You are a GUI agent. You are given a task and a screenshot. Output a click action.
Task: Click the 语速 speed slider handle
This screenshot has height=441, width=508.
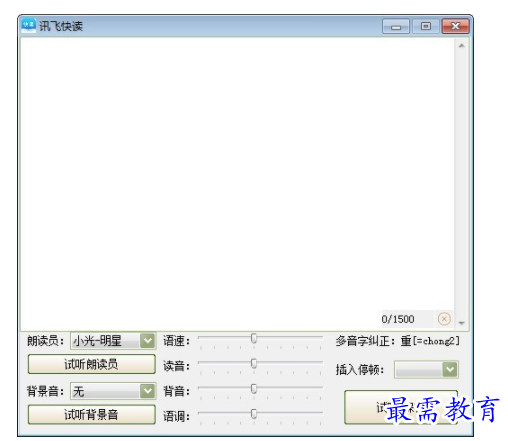tap(254, 338)
